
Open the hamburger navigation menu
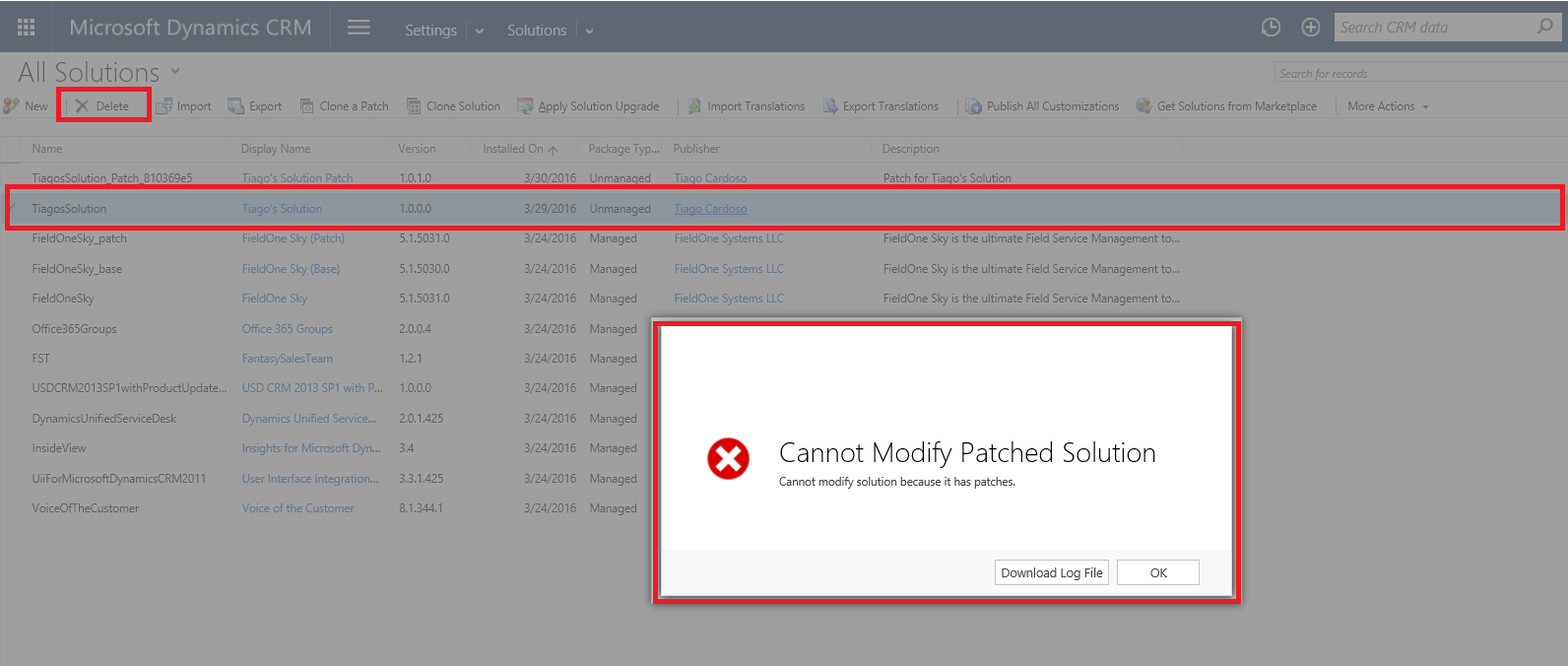coord(359,28)
